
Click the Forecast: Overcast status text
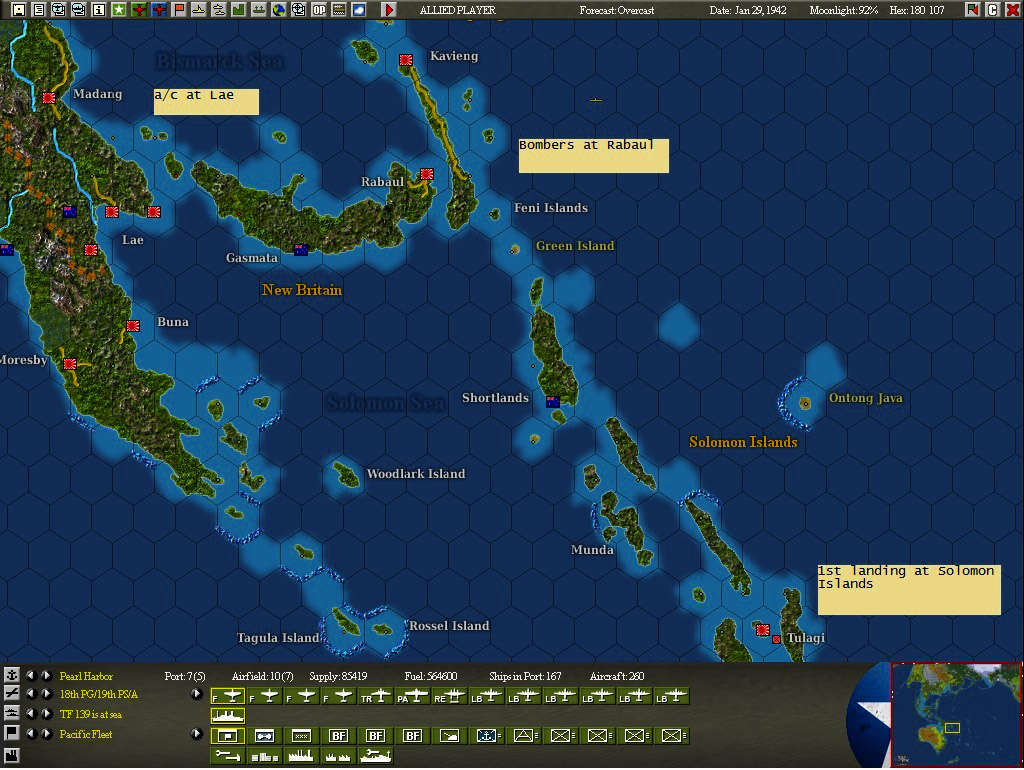(616, 10)
